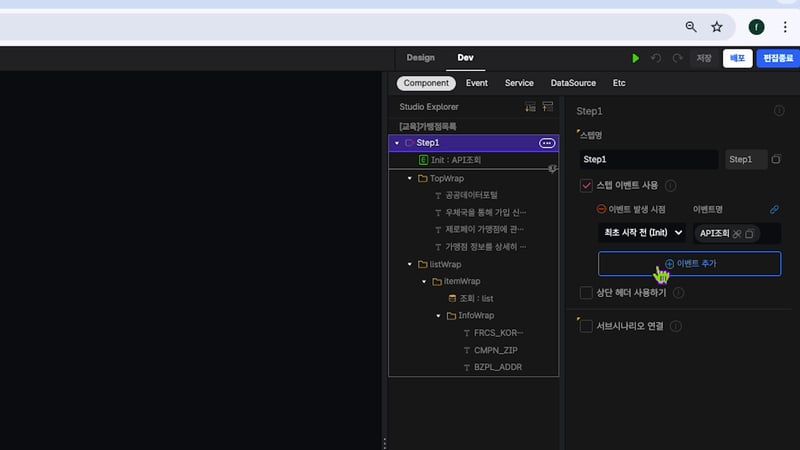Select the Init : API조회 tree row
The image size is (800, 450).
[473, 160]
